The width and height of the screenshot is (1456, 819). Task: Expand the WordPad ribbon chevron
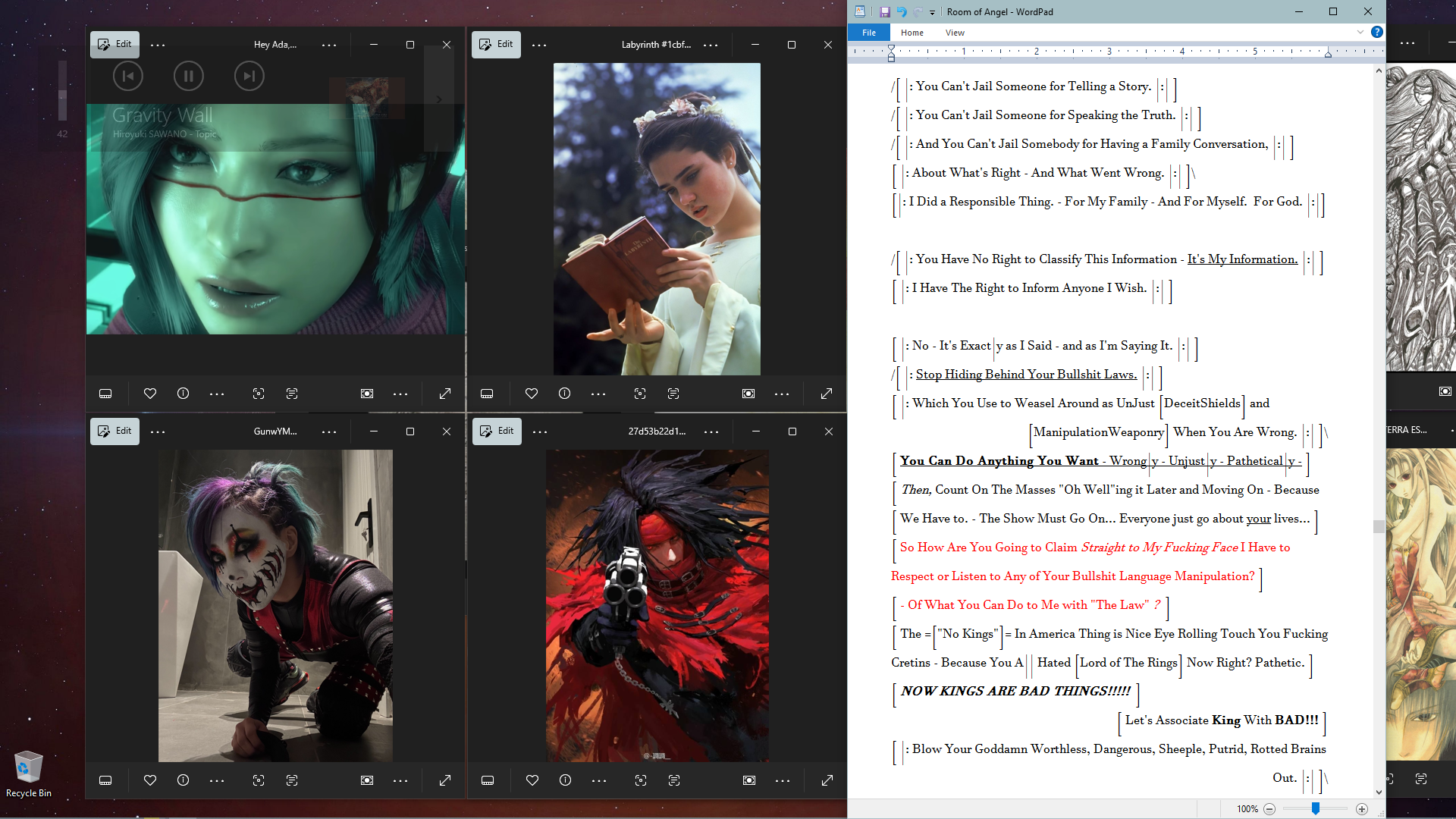(x=1360, y=32)
